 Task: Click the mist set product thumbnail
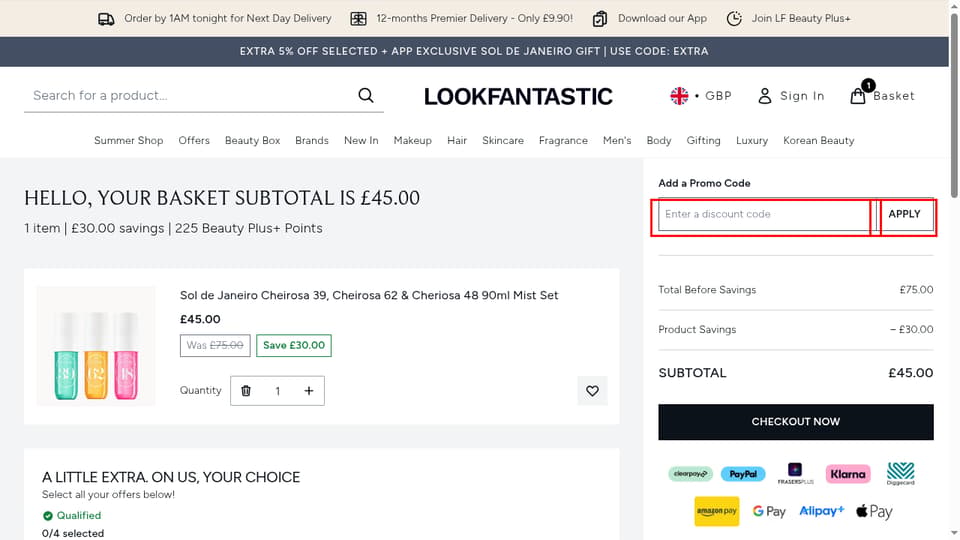[96, 346]
